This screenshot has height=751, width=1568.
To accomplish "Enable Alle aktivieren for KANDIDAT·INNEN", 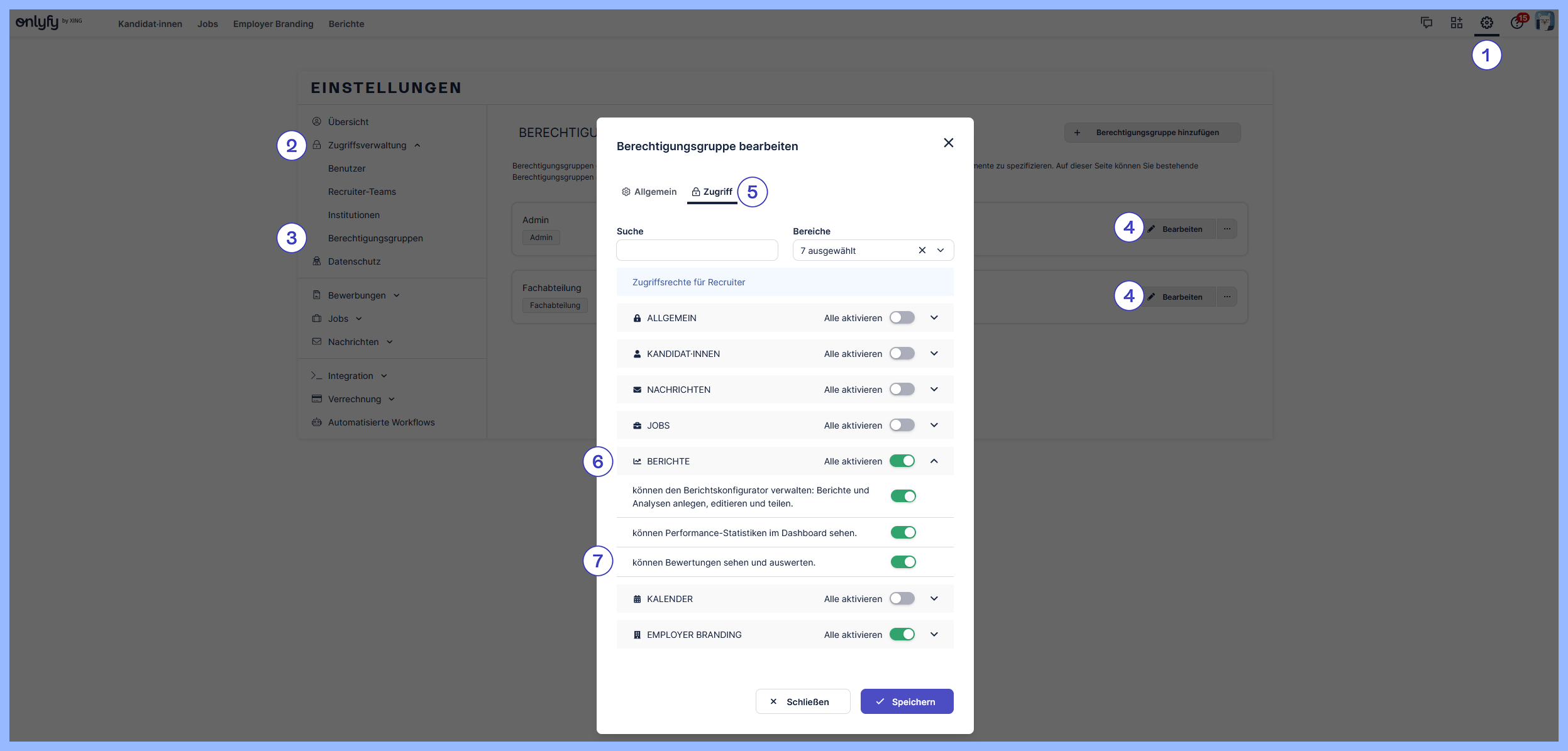I will 902,353.
